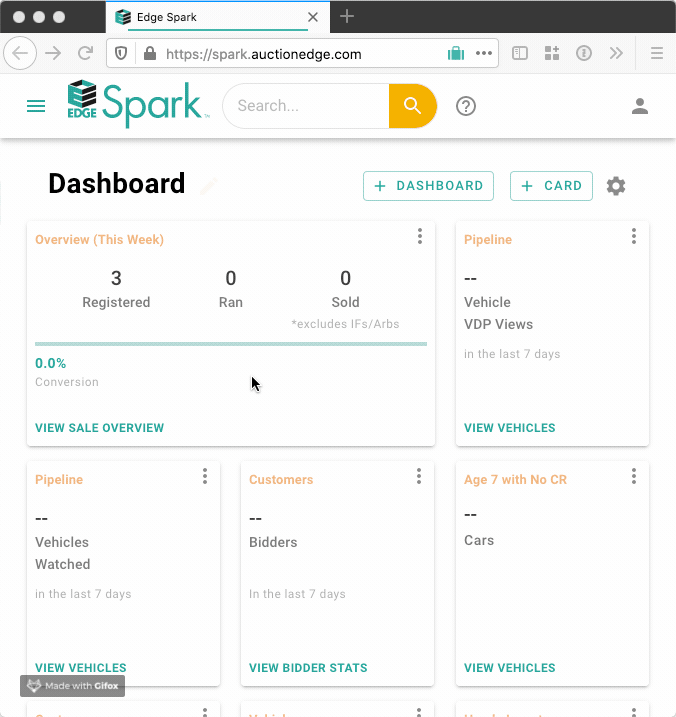
Task: Click the Edge Spark logo
Action: click(x=138, y=104)
